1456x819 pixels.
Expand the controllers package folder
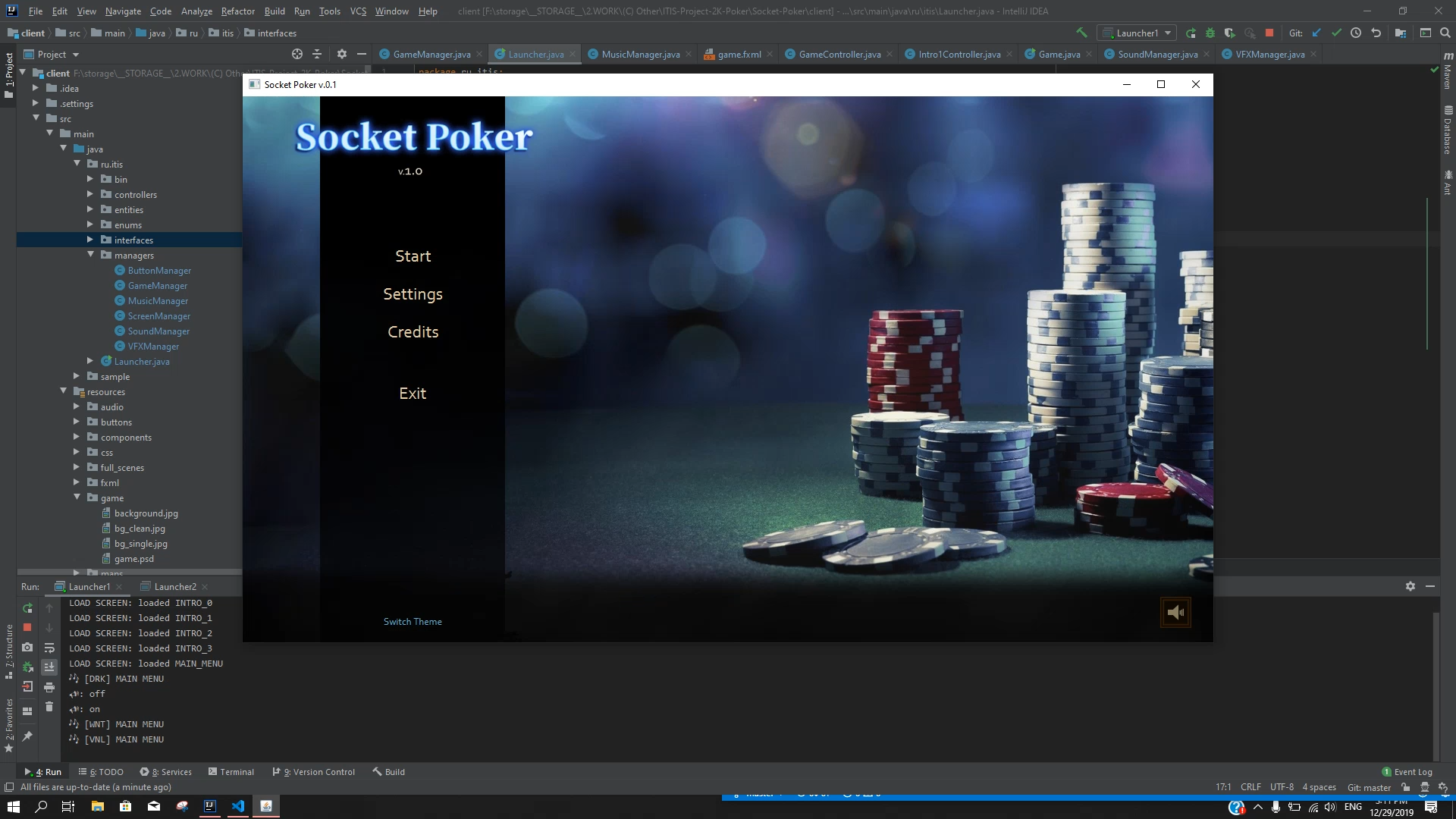pos(90,195)
